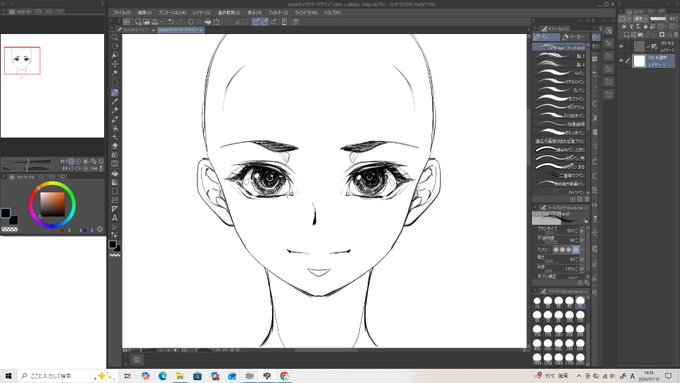Open the ファイル menu

(122, 13)
